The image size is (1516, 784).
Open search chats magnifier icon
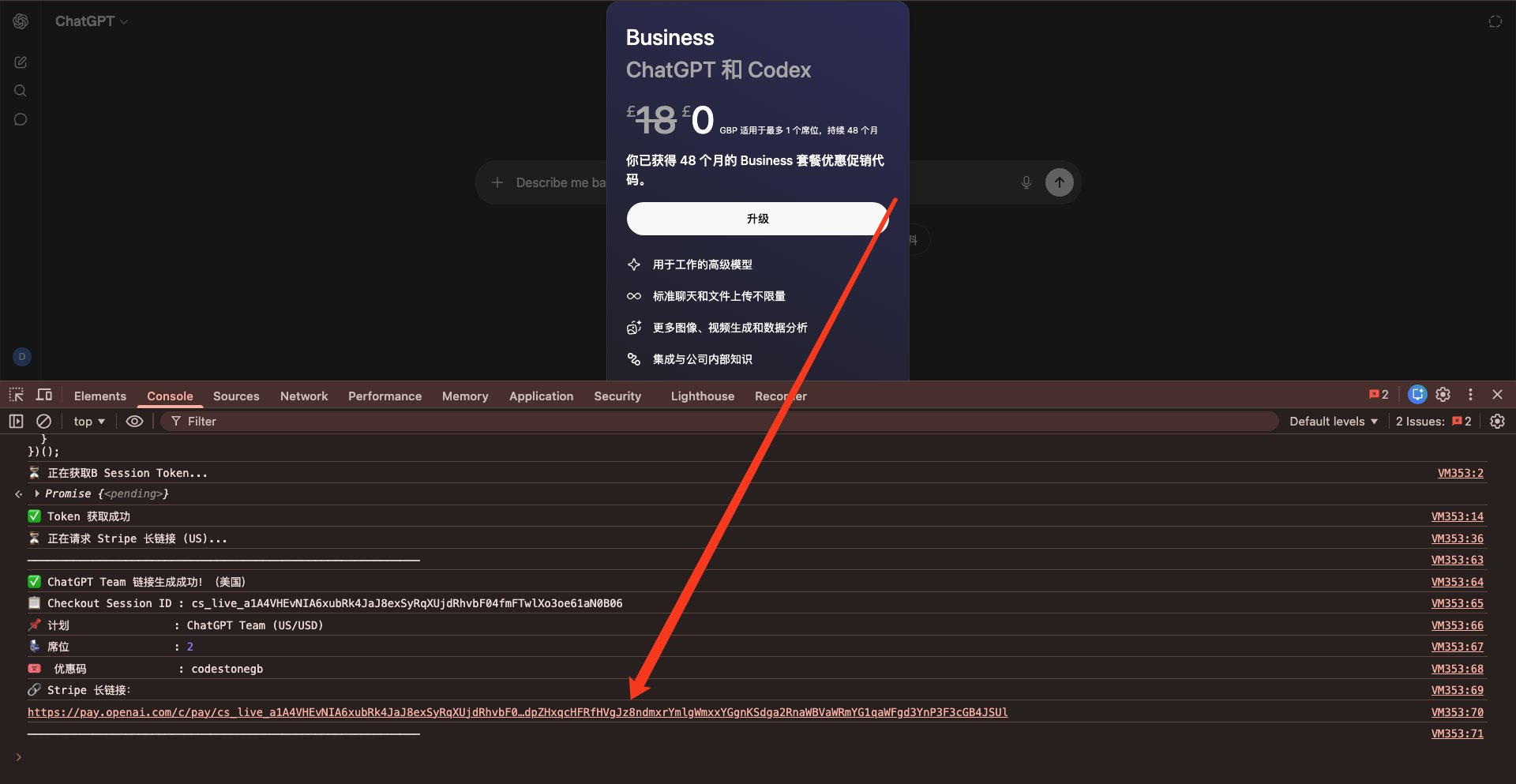(21, 91)
